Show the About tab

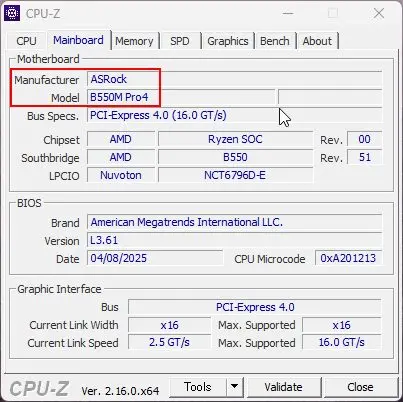[x=317, y=41]
